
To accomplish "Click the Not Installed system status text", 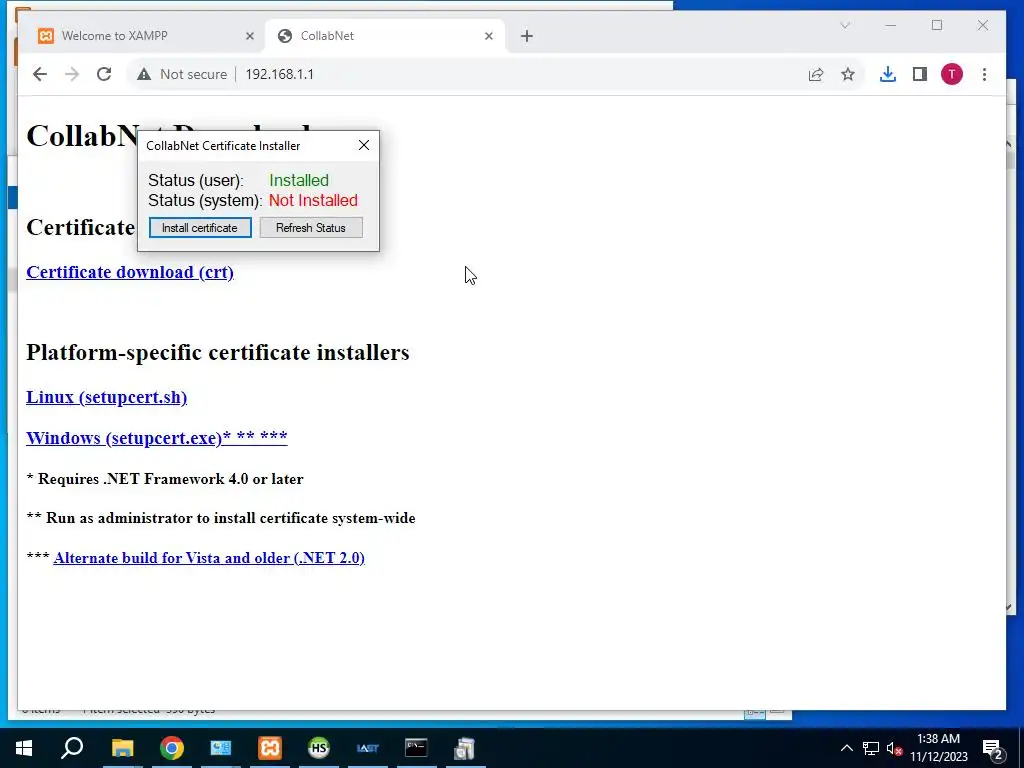I will point(313,200).
